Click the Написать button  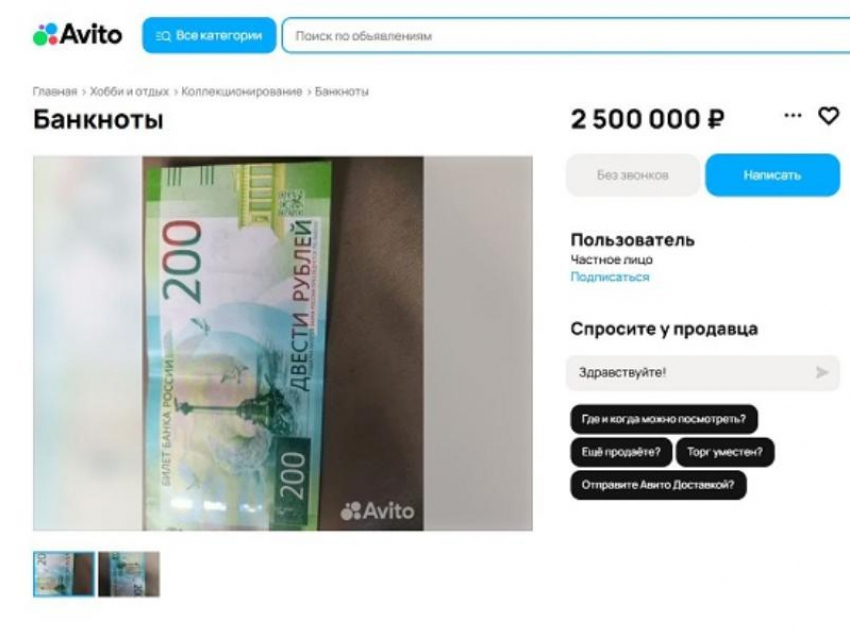(x=772, y=175)
